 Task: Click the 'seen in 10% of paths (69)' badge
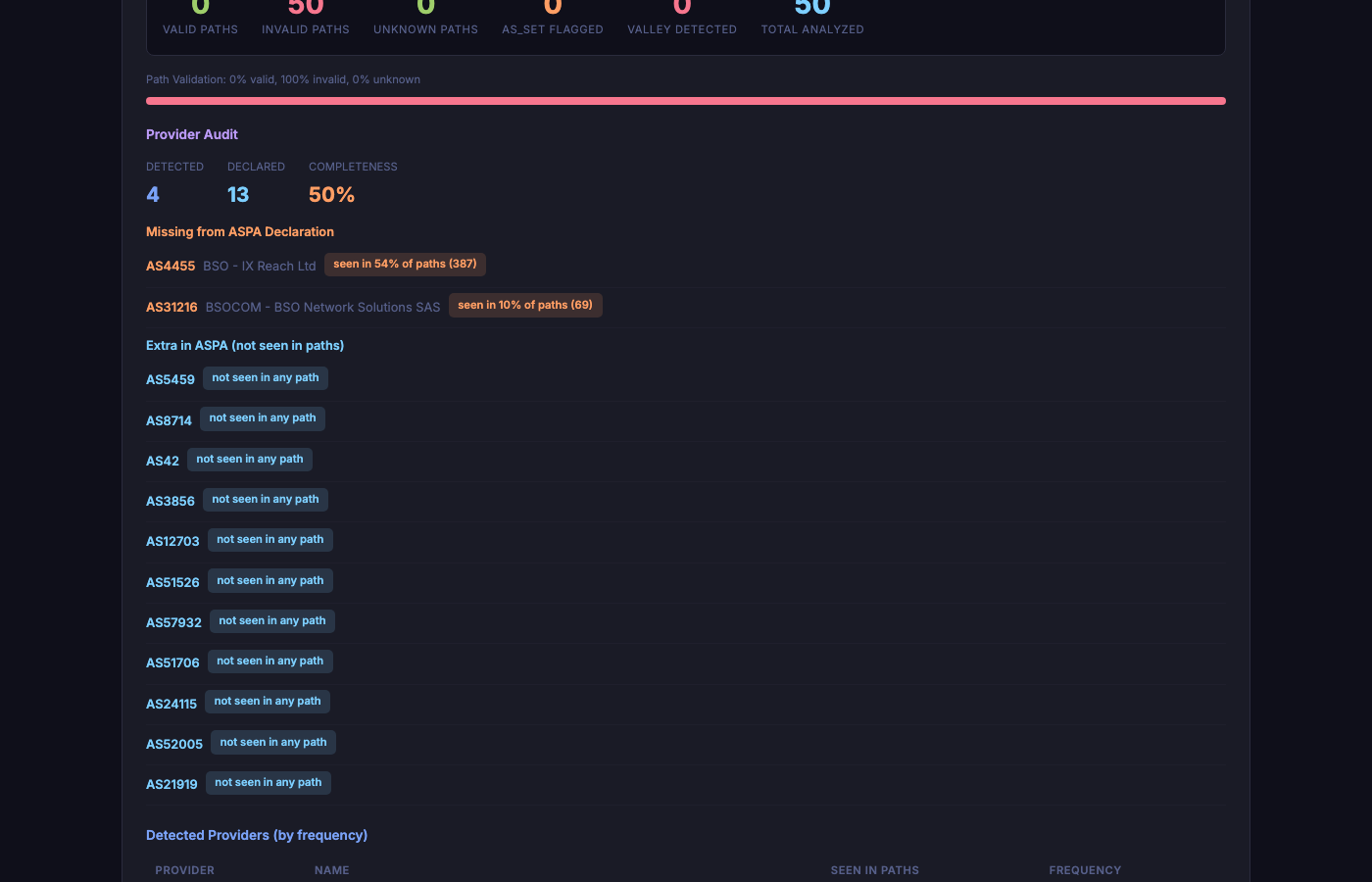525,305
